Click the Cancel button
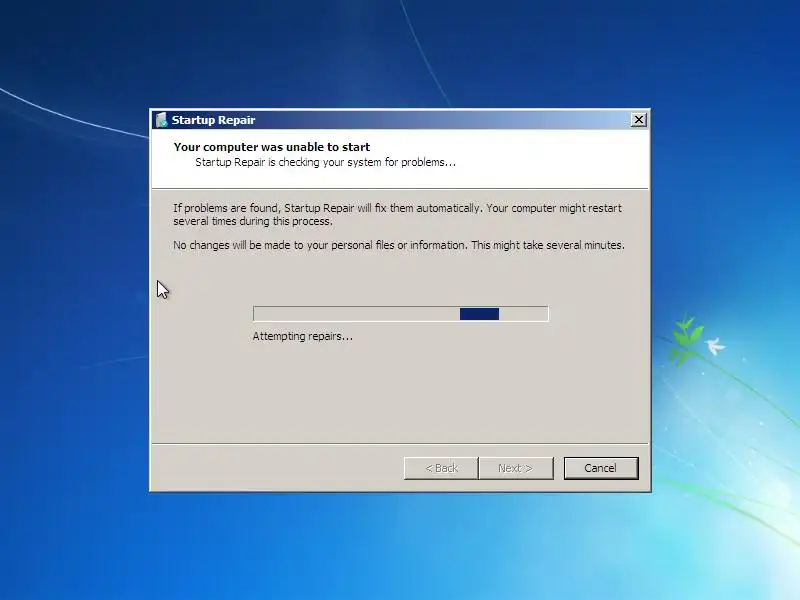This screenshot has width=800, height=600. tap(601, 468)
